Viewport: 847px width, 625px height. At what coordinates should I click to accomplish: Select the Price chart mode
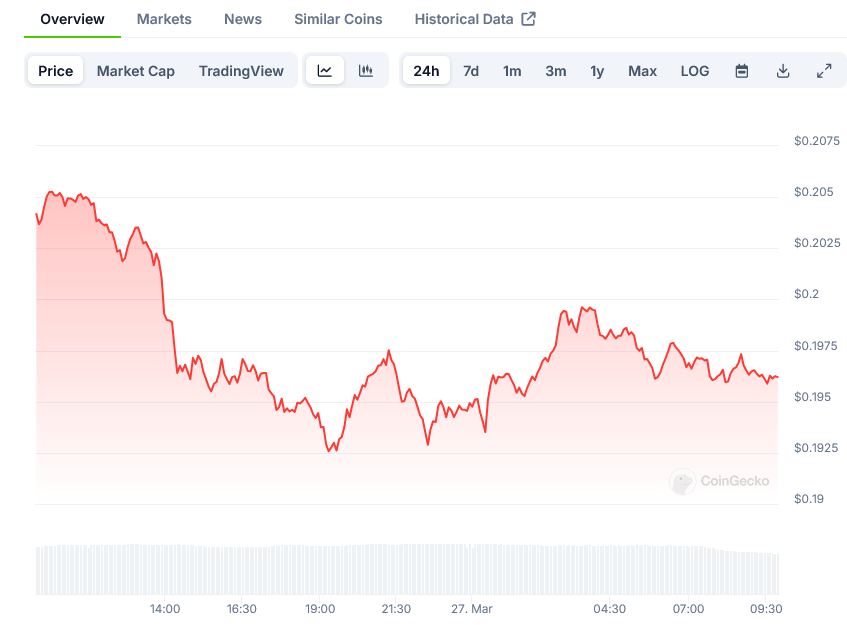[56, 71]
